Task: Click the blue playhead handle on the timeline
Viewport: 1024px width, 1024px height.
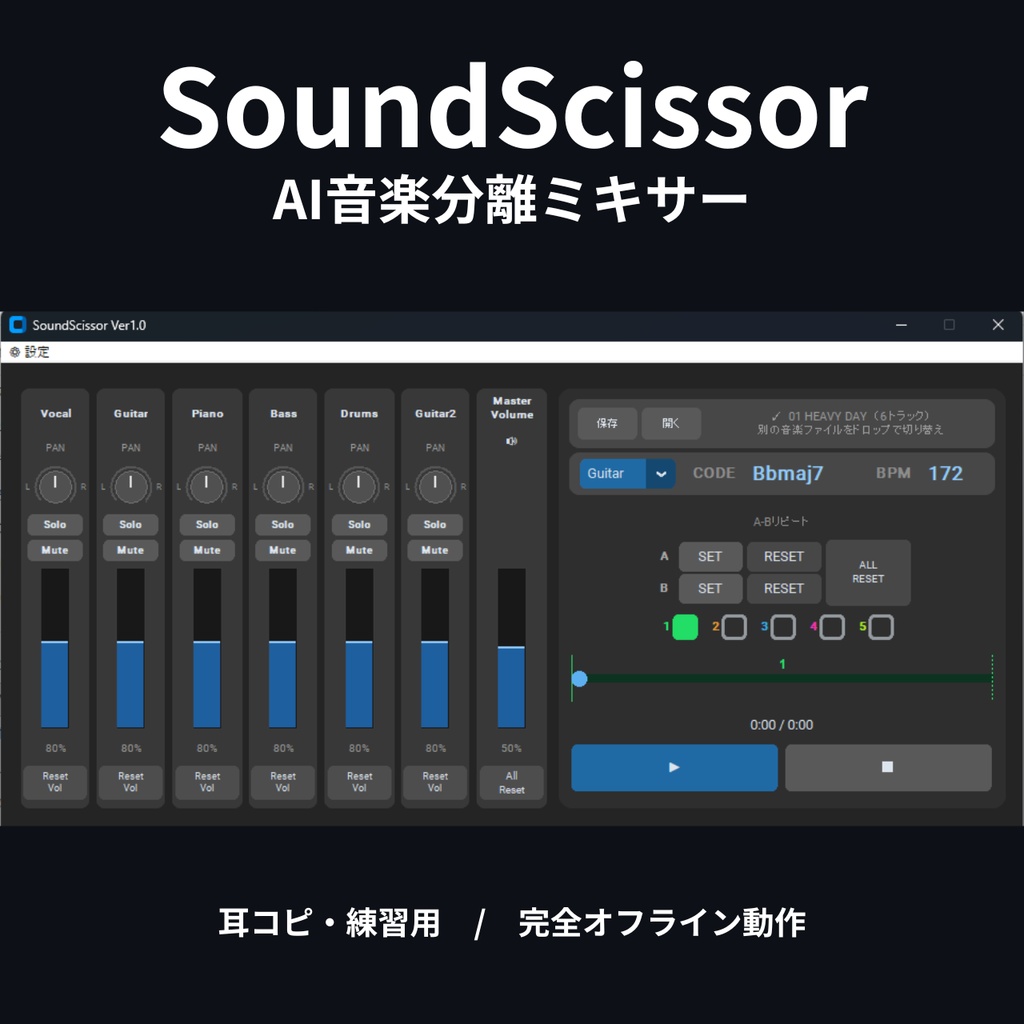Action: [x=579, y=679]
